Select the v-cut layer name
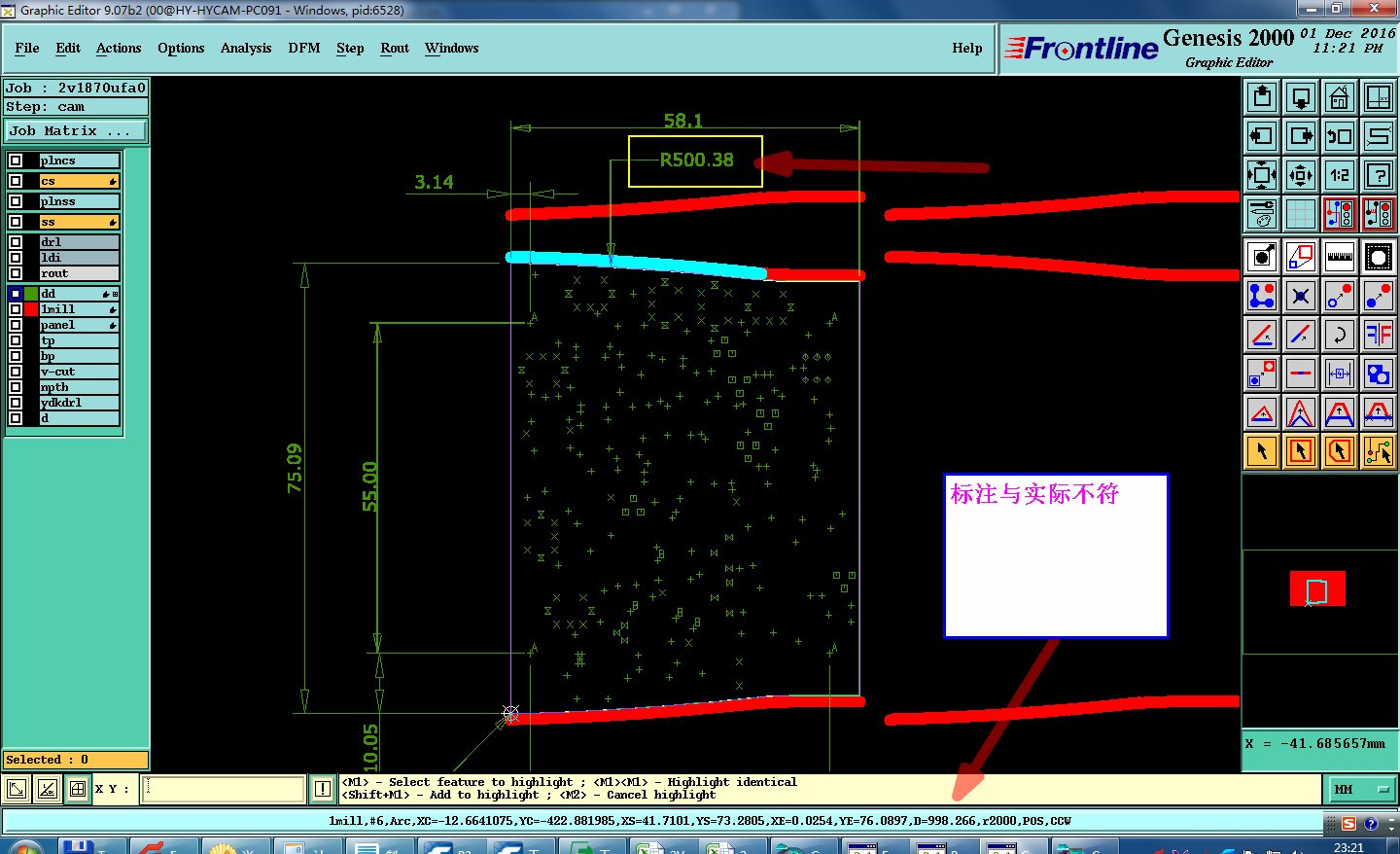This screenshot has height=854, width=1400. pyautogui.click(x=79, y=372)
